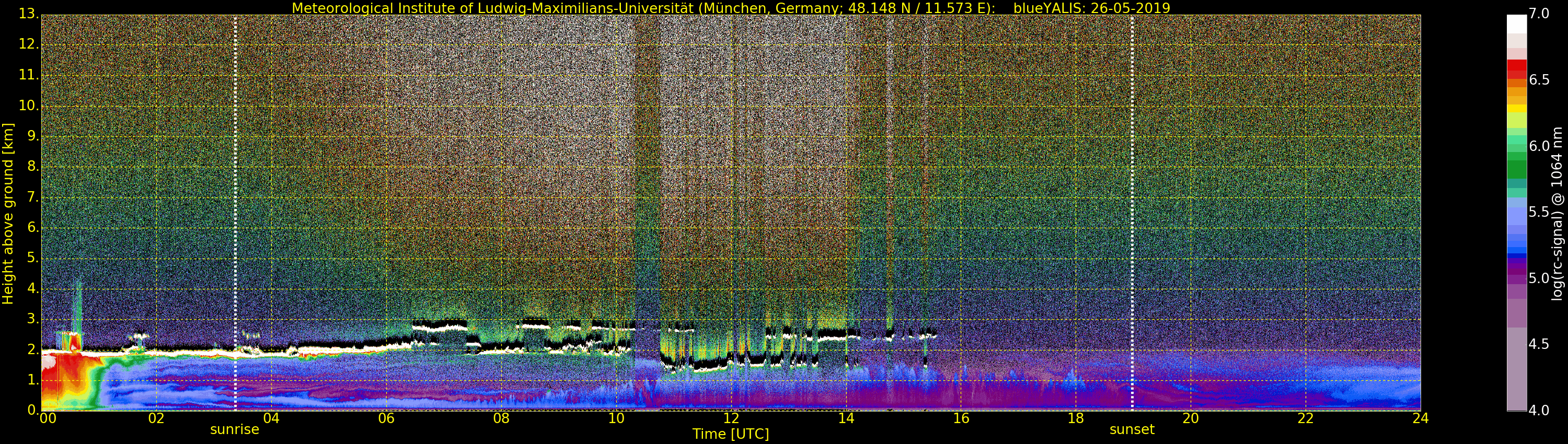This screenshot has height=444, width=1568.
Task: Click the time axis tick '02'
Action: 156,418
